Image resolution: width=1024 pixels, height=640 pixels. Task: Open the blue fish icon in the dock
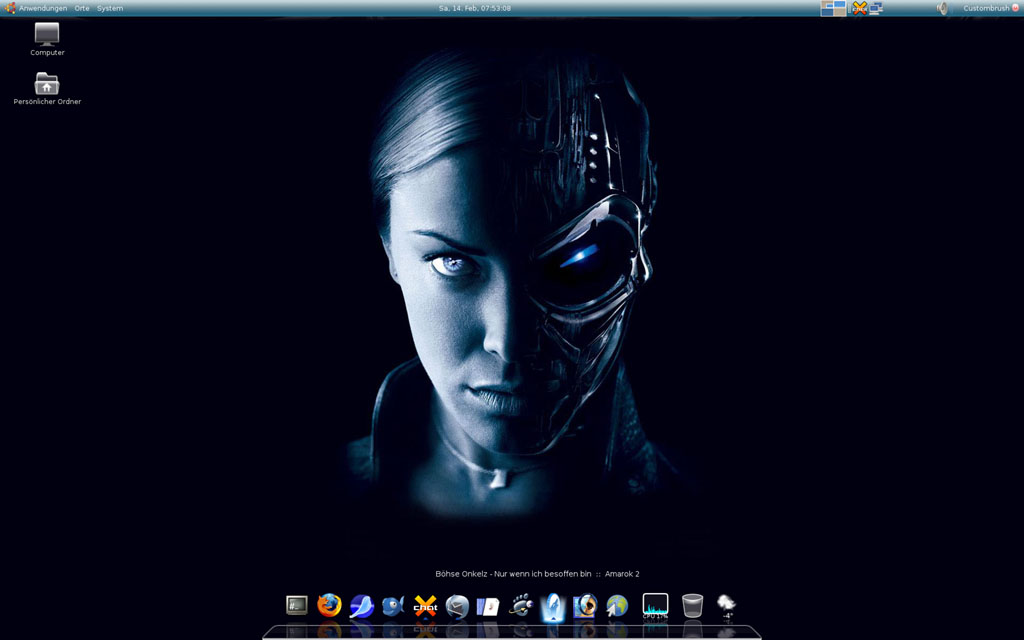393,605
